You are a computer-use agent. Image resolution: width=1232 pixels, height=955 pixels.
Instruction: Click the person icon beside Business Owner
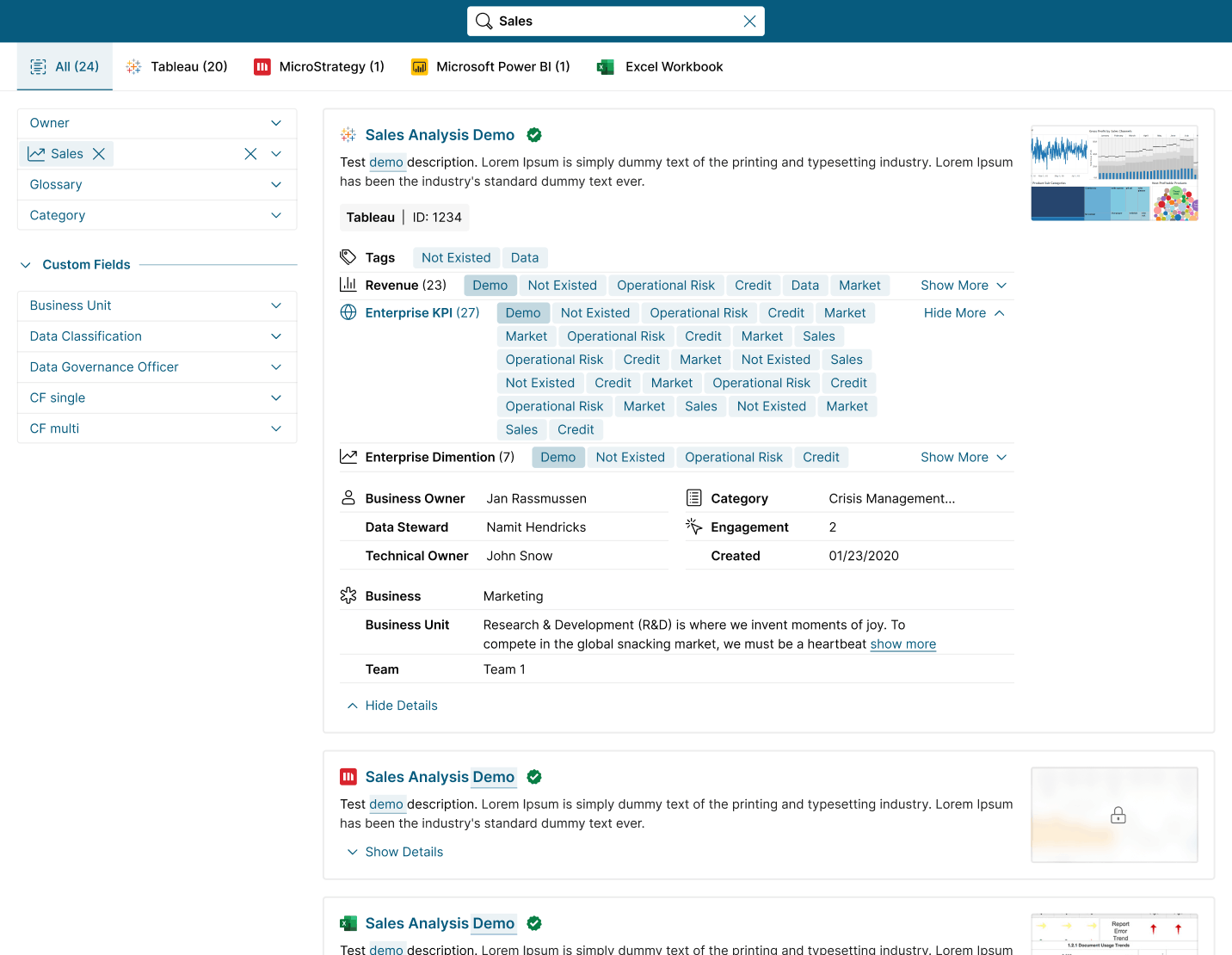pyautogui.click(x=348, y=497)
